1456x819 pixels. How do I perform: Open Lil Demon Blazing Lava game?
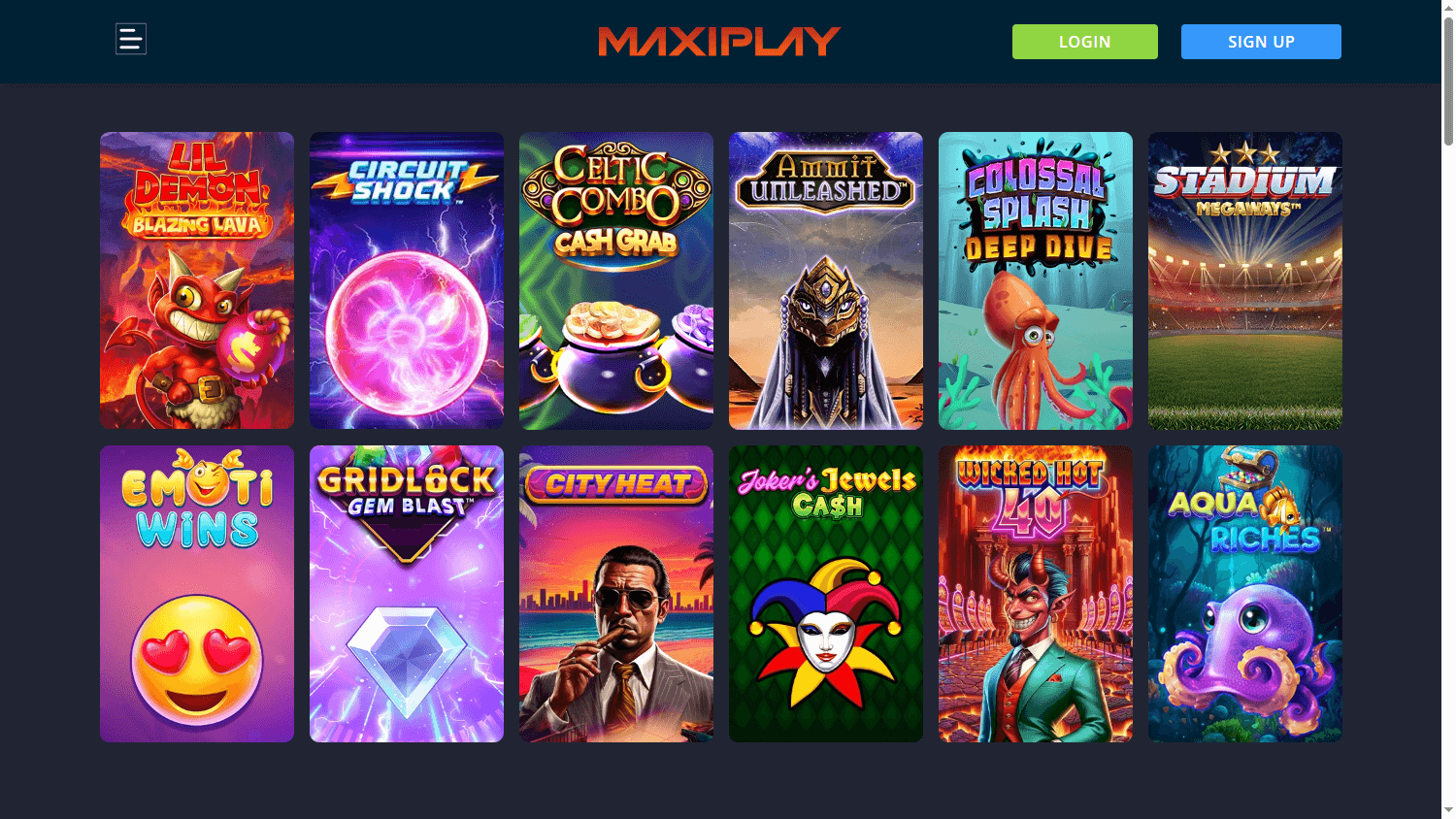point(197,280)
